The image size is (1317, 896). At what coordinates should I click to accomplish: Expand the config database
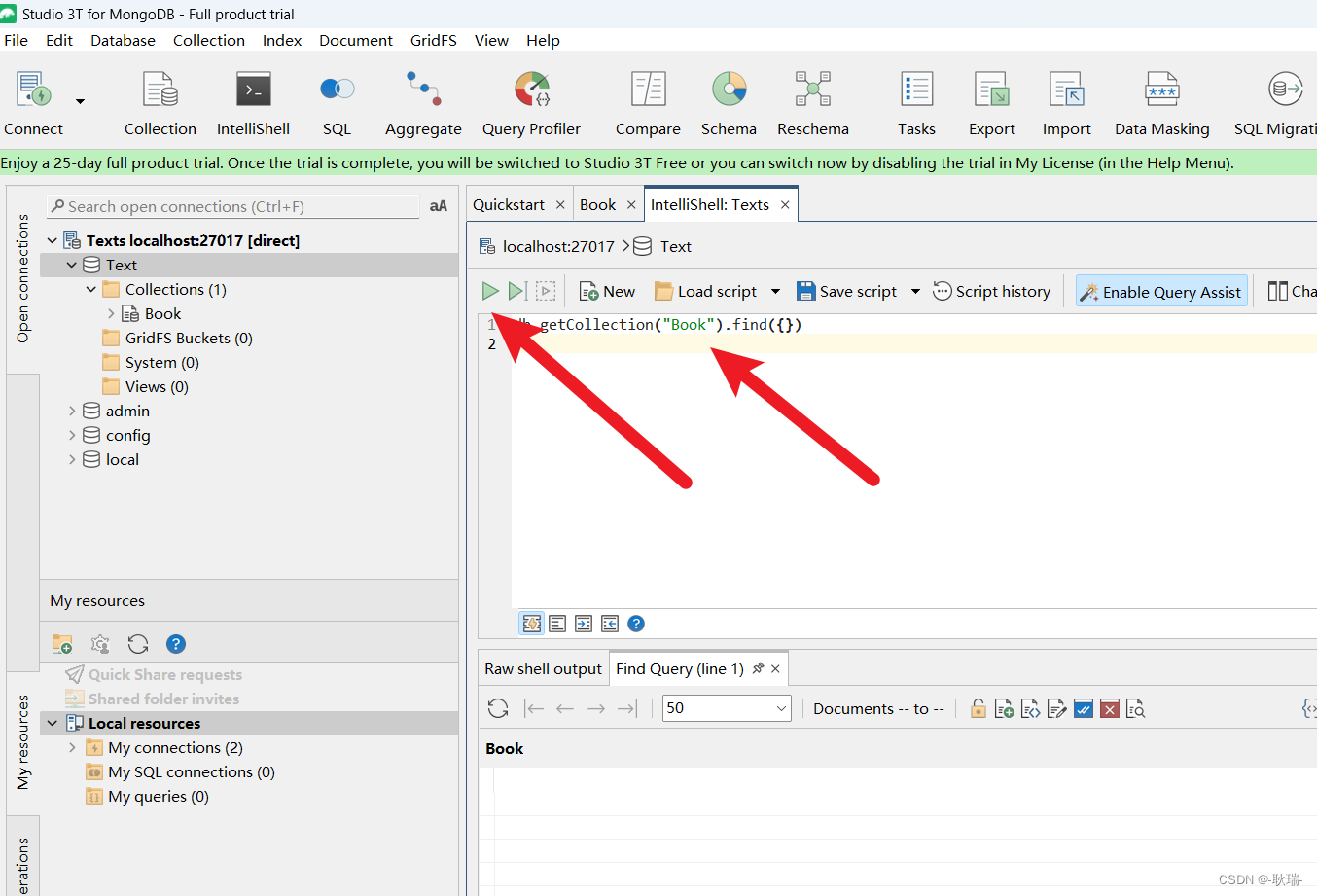click(x=72, y=435)
